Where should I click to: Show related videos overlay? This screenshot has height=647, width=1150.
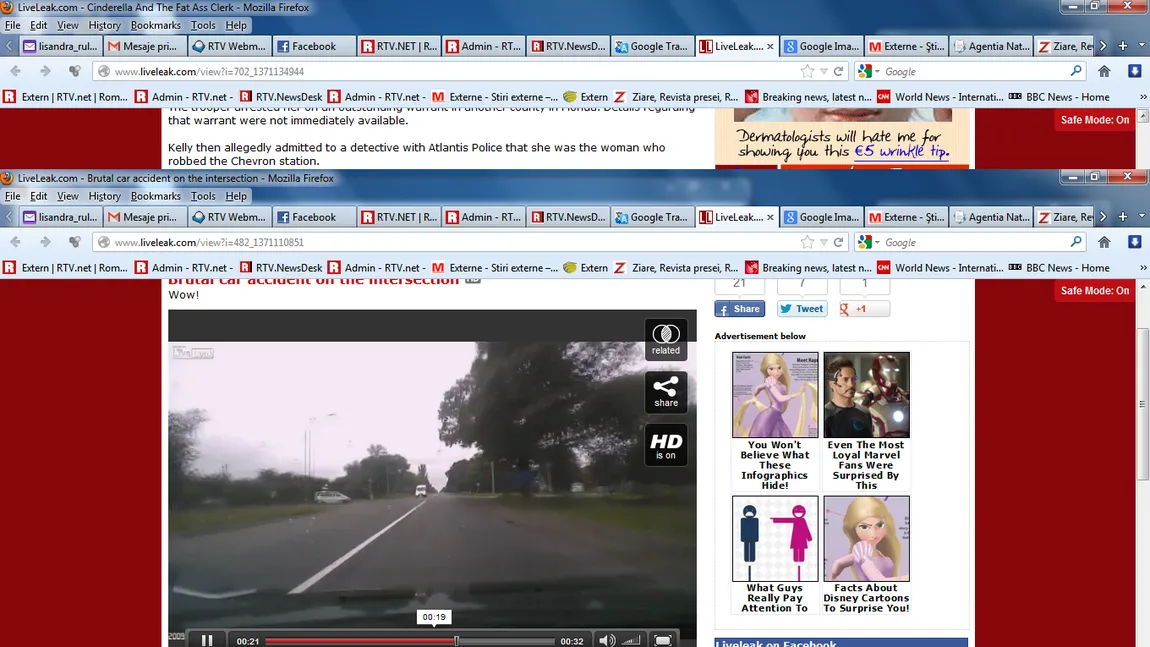pos(665,339)
